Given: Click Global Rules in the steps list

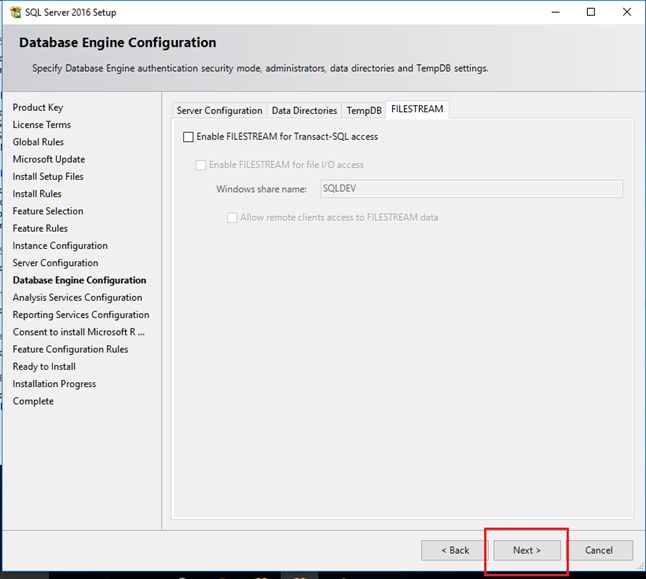Looking at the screenshot, I should [38, 142].
